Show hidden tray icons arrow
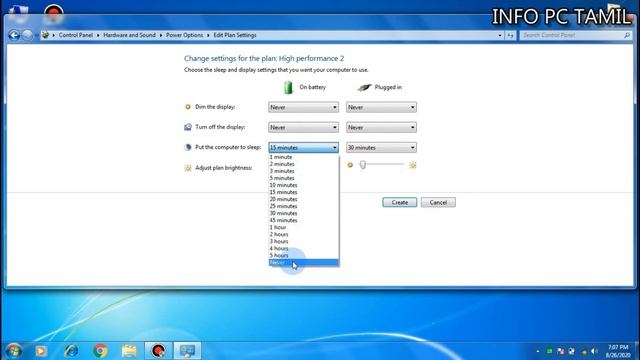 point(538,351)
